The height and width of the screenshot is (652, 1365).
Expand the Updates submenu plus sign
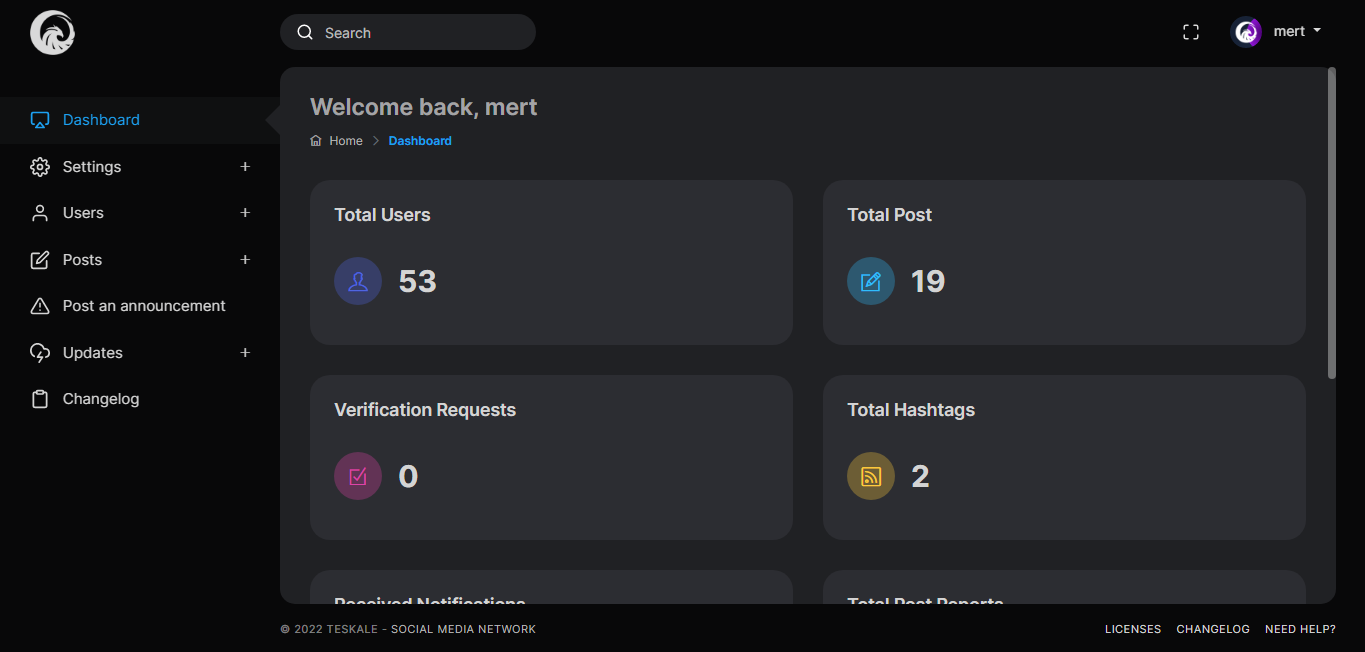coord(245,352)
